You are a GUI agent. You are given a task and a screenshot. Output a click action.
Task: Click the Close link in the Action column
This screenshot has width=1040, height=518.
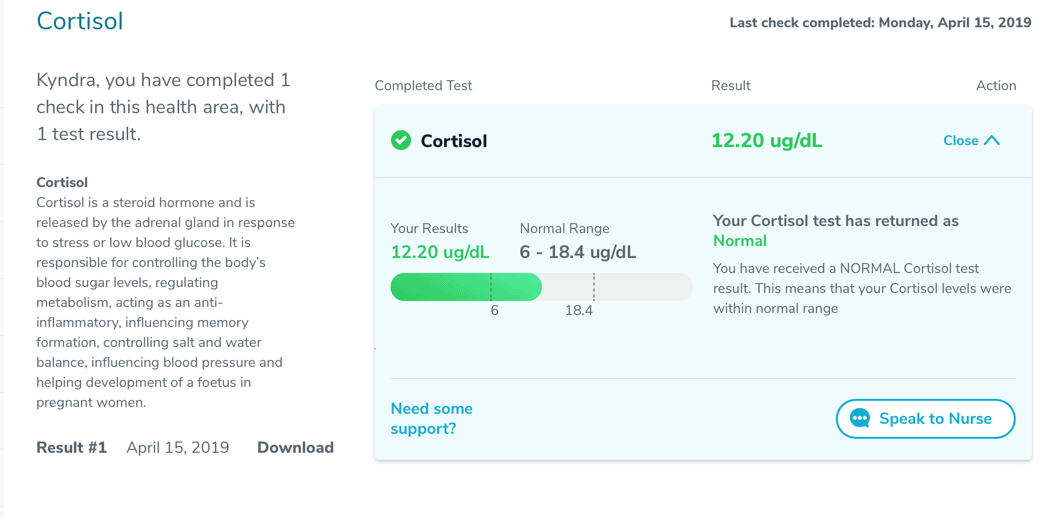[961, 141]
